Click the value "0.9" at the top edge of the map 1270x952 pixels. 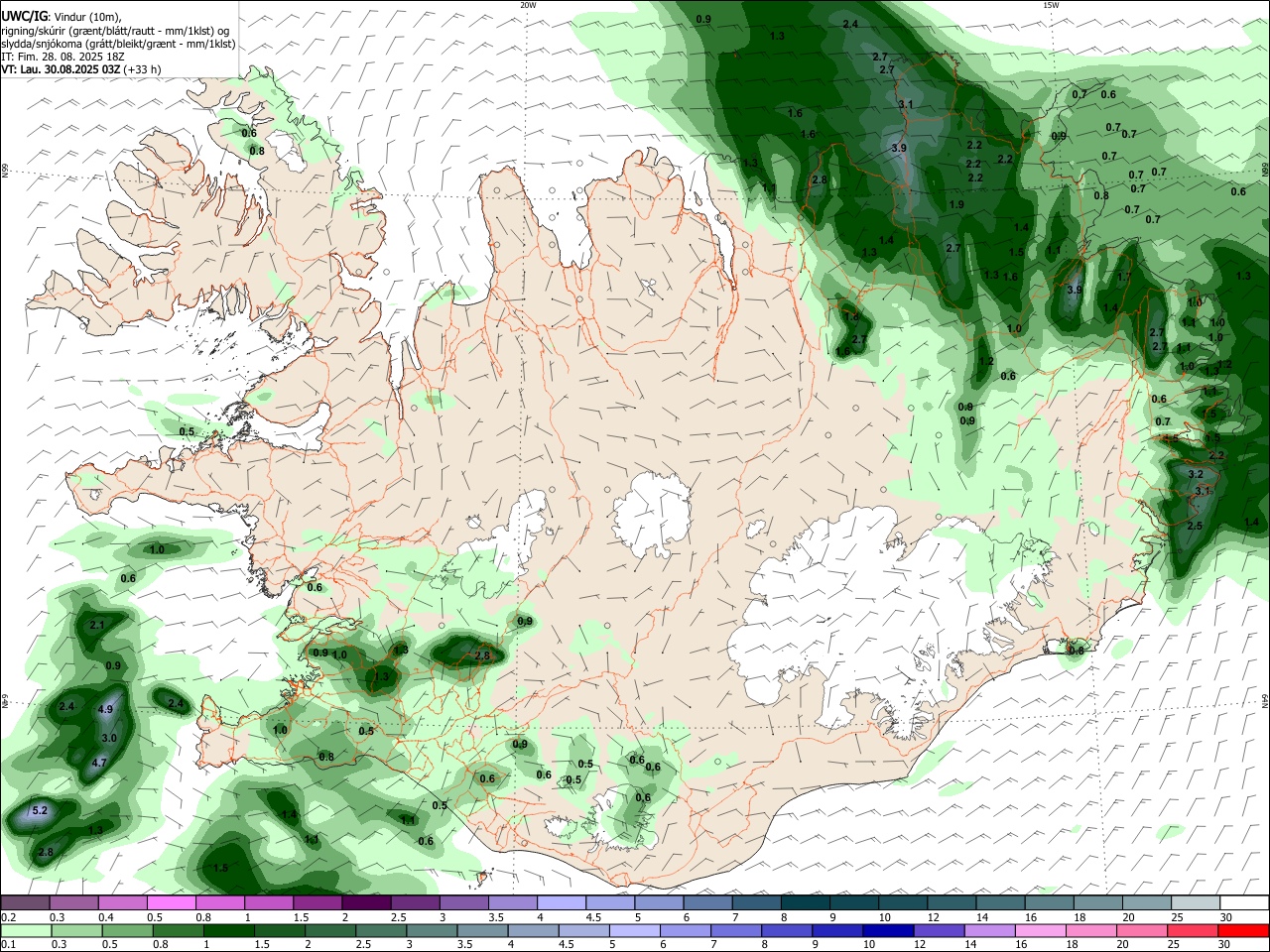coord(703,19)
